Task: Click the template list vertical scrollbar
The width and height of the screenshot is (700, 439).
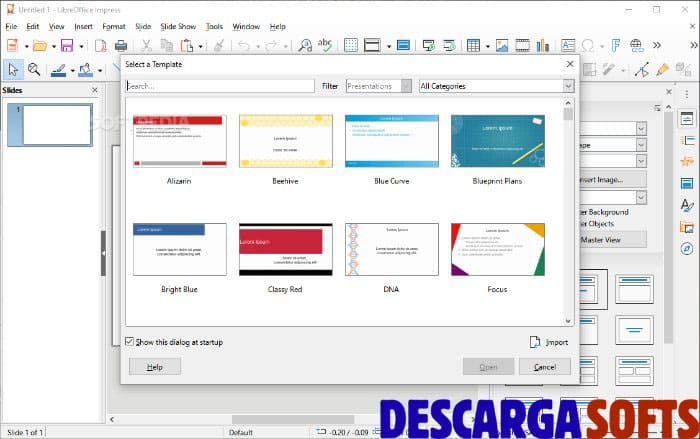Action: pyautogui.click(x=568, y=212)
